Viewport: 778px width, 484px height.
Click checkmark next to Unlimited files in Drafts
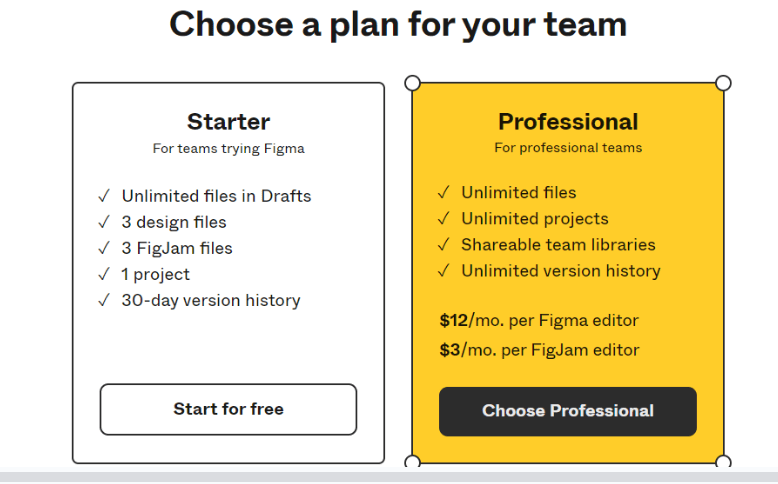tap(104, 196)
